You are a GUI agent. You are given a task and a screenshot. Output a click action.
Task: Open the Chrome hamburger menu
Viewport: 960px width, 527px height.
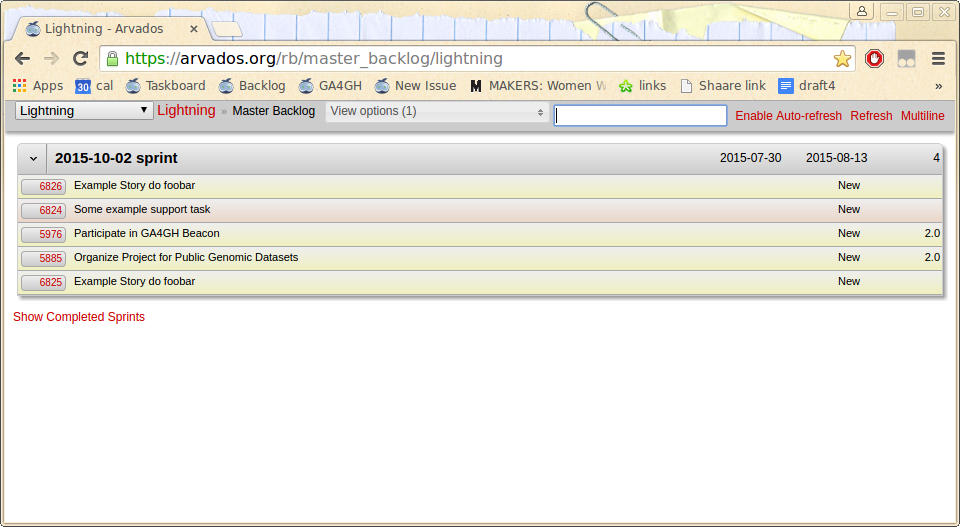[938, 59]
